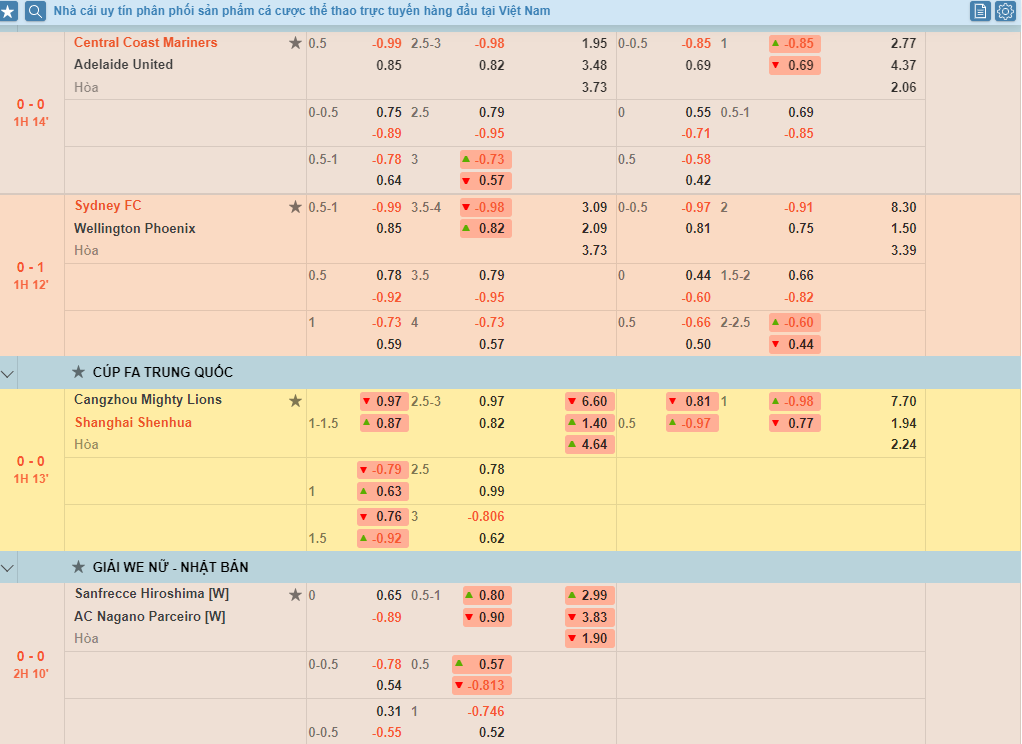Click highlighted odds 0.76 above handicap 1.5

[383, 516]
